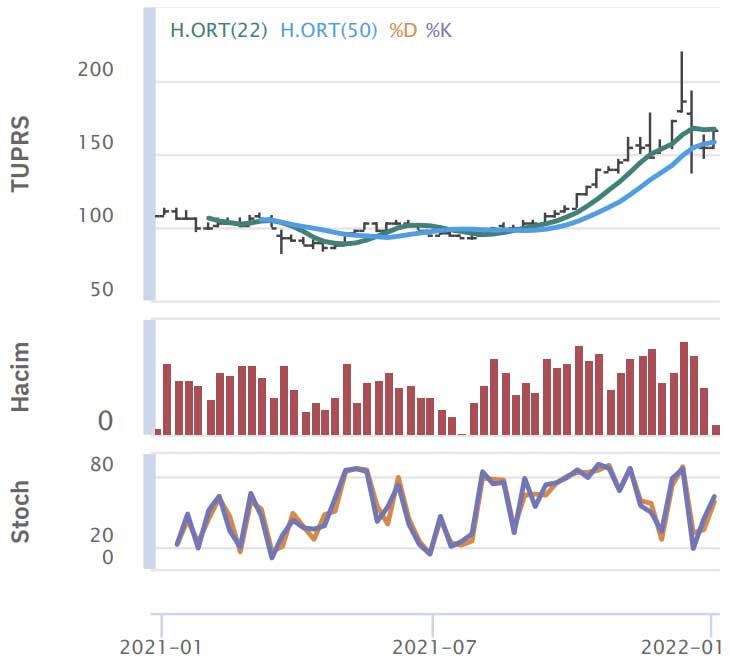
Task: Click the %K legend label
Action: (439, 31)
